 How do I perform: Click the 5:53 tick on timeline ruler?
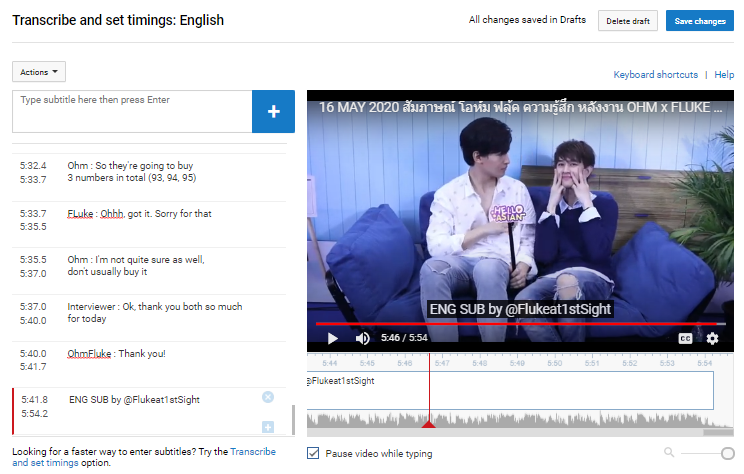pyautogui.click(x=667, y=363)
